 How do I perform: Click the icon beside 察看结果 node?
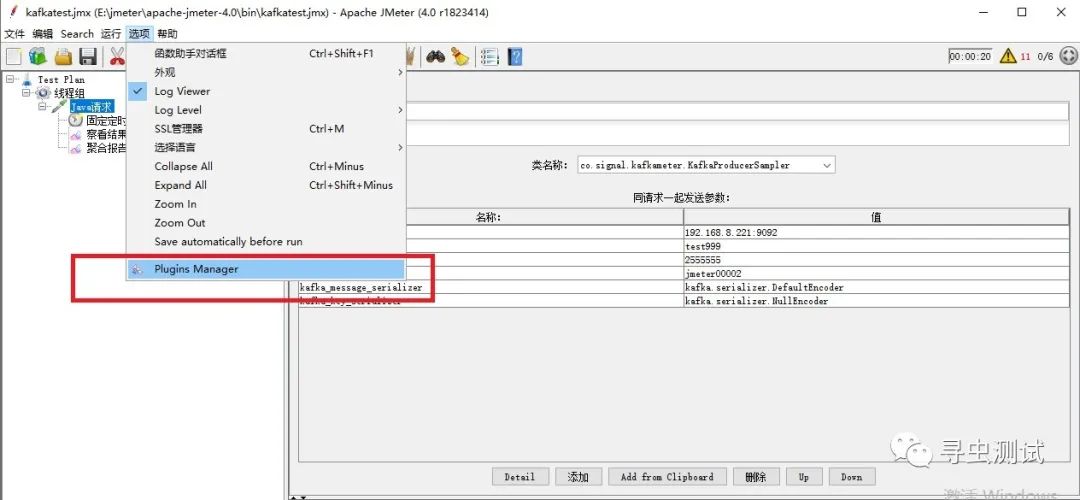click(x=75, y=134)
